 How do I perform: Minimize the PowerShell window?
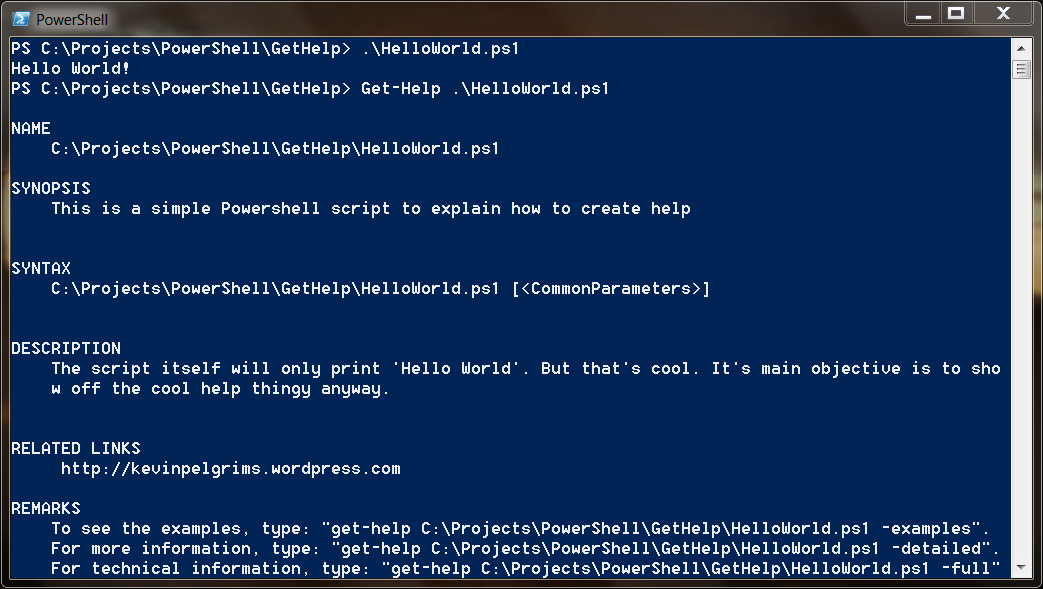pos(926,13)
